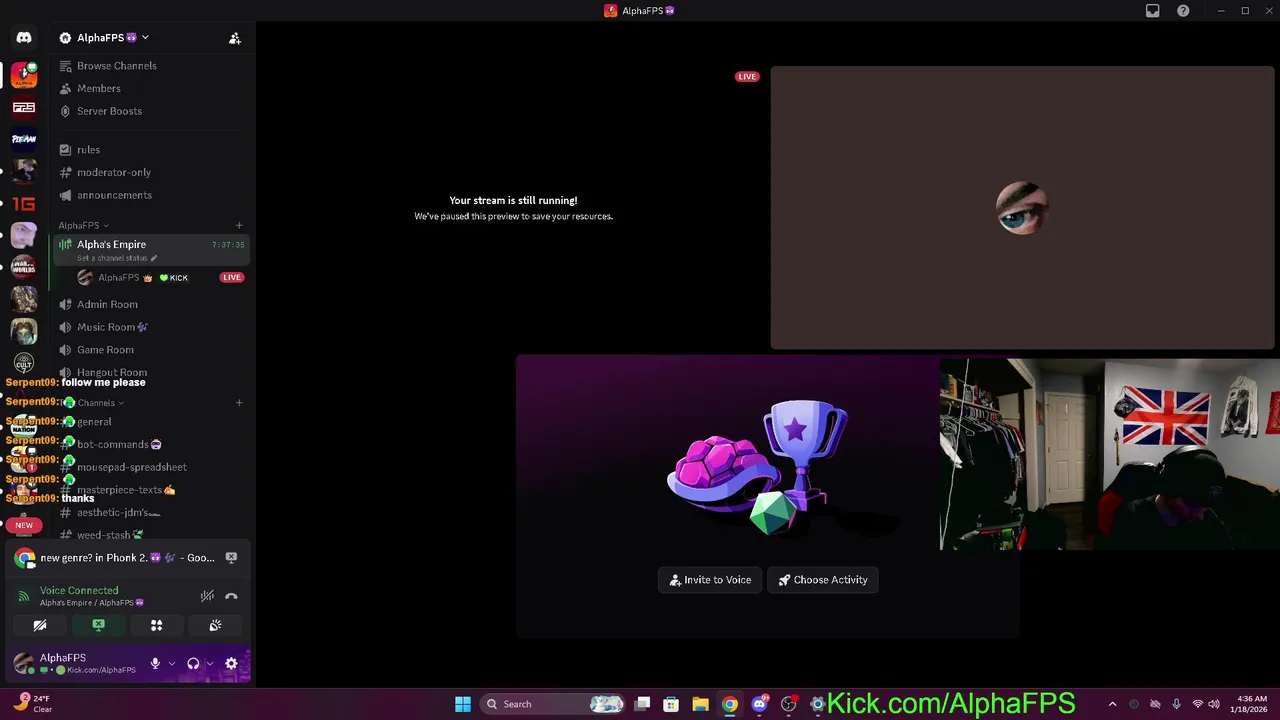Image resolution: width=1280 pixels, height=720 pixels.
Task: Open Discord direct messages home icon
Action: click(x=24, y=38)
